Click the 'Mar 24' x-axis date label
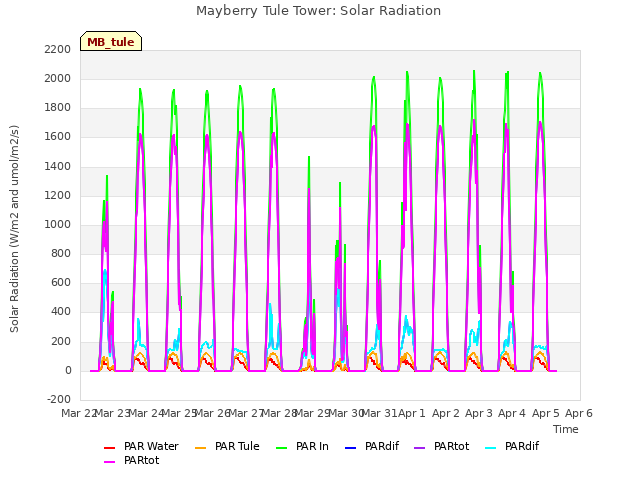This screenshot has width=640, height=480. pyautogui.click(x=146, y=413)
